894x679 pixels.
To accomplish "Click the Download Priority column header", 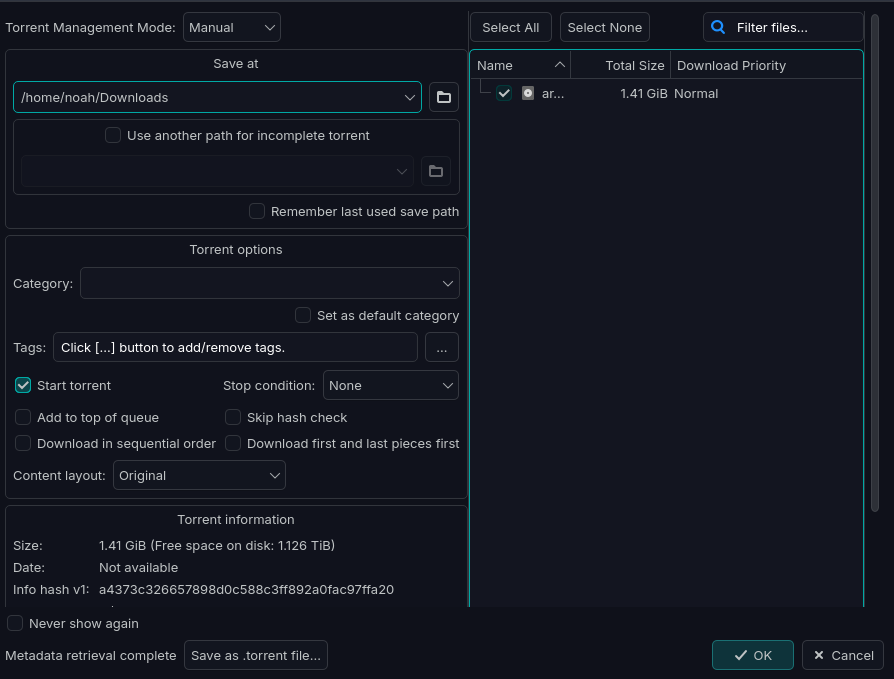I will coord(731,65).
